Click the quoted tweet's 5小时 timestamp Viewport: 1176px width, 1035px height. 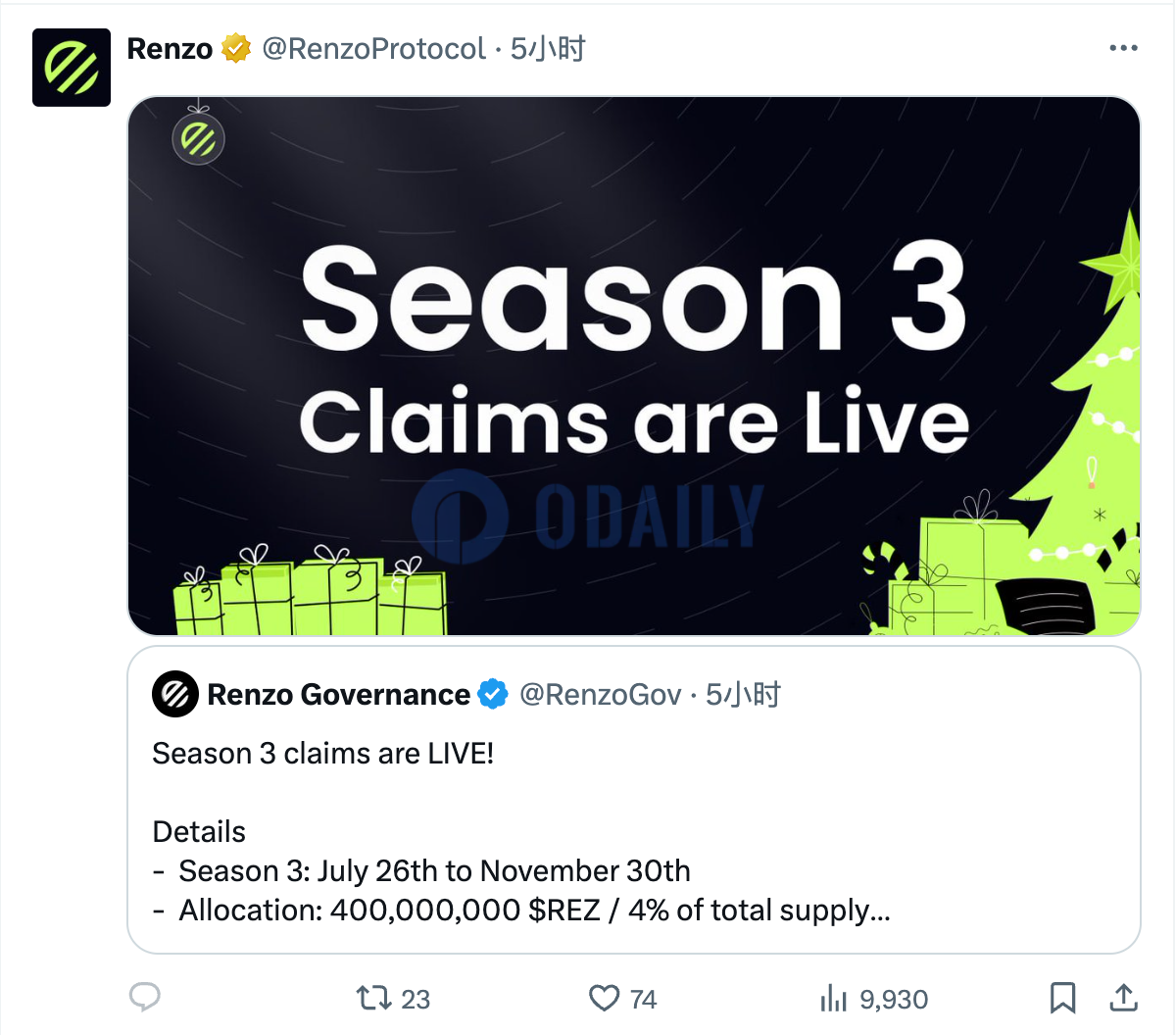point(743,695)
